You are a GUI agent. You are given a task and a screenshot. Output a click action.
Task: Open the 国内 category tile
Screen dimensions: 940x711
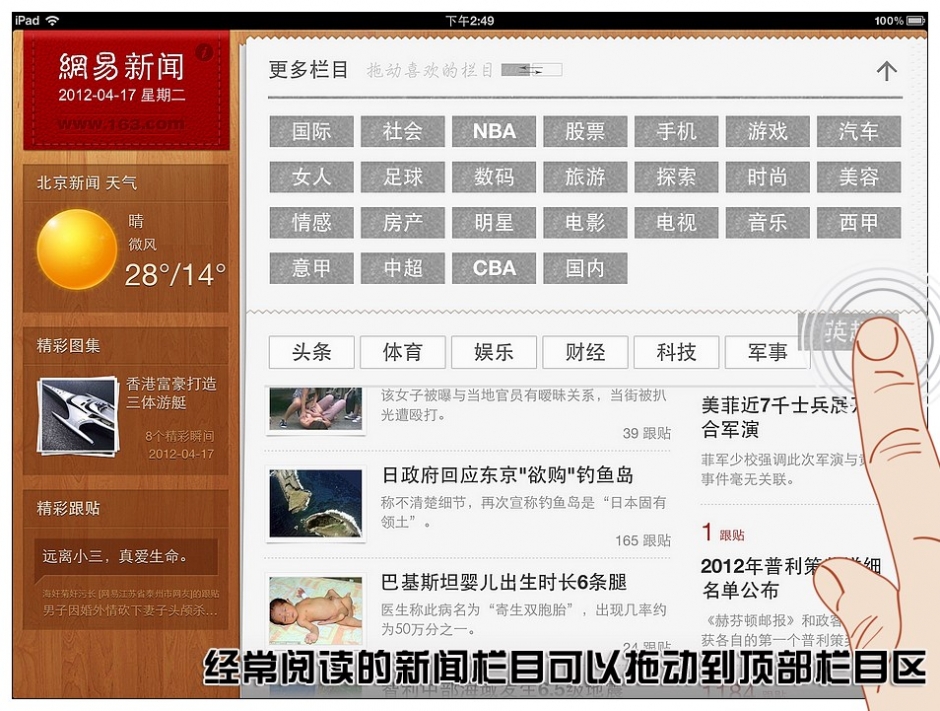tap(585, 268)
